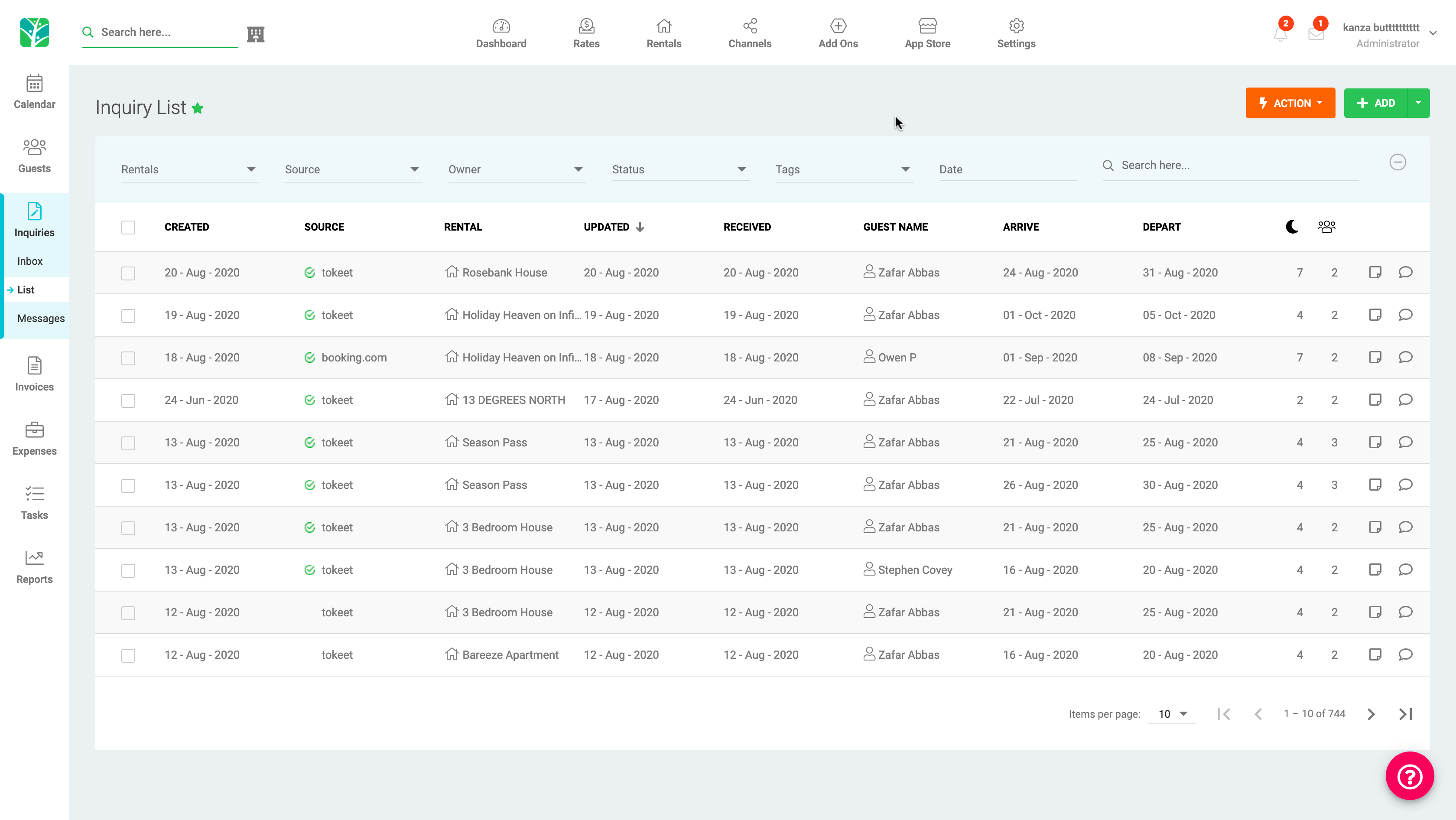This screenshot has width=1456, height=820.
Task: Open note icon for Rosebank House row
Action: pos(1375,272)
